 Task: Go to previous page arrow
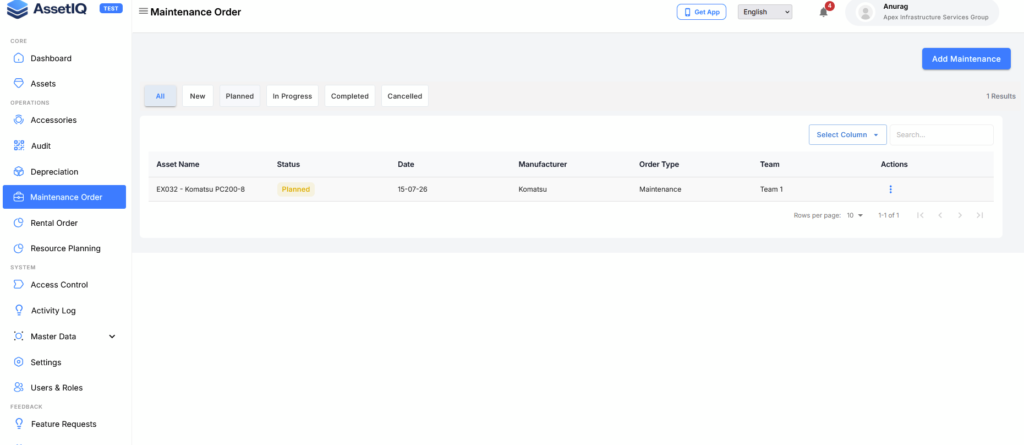pyautogui.click(x=940, y=215)
